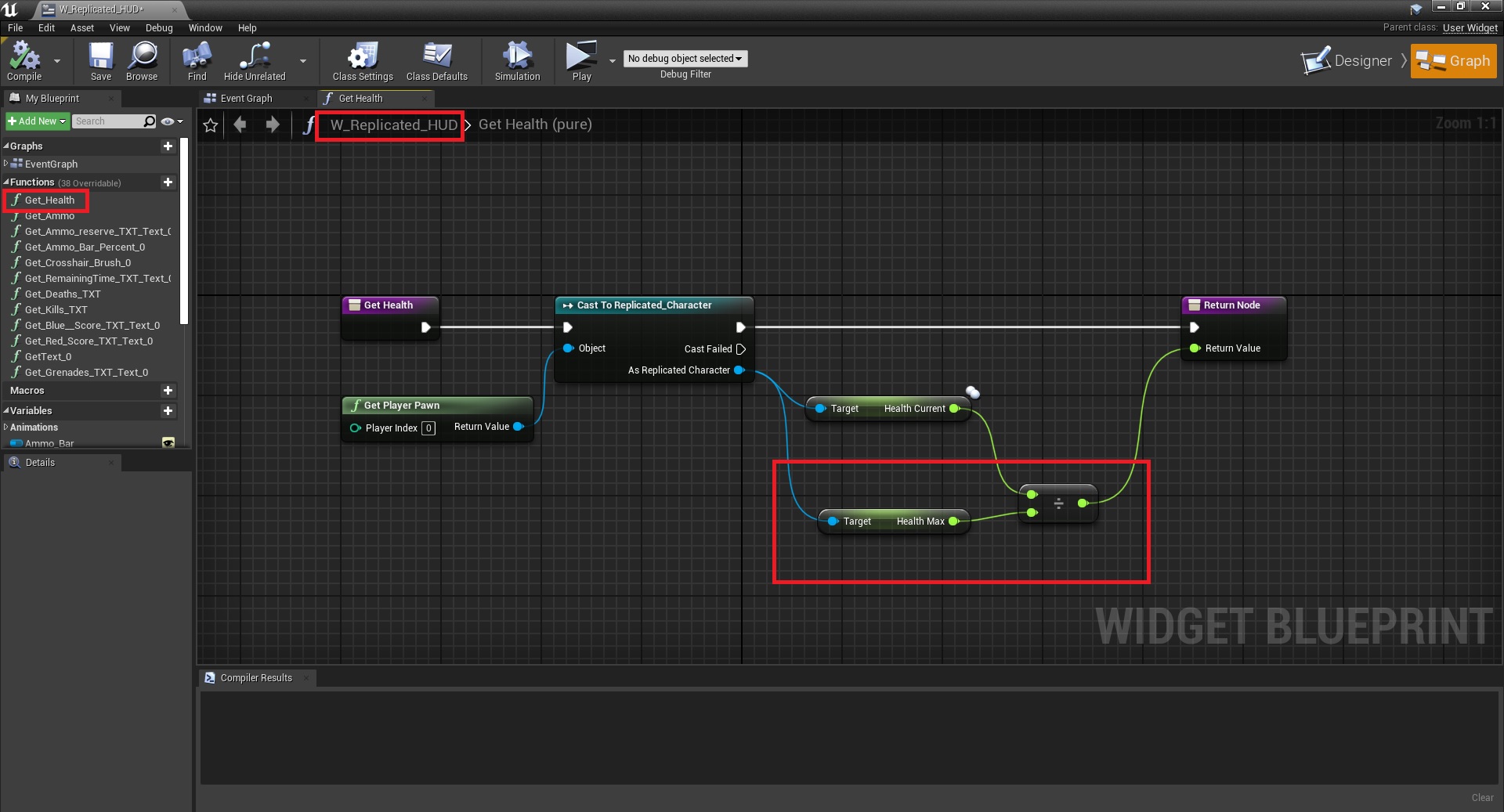The width and height of the screenshot is (1504, 812).
Task: Expand the Add New dropdown
Action: pos(37,121)
